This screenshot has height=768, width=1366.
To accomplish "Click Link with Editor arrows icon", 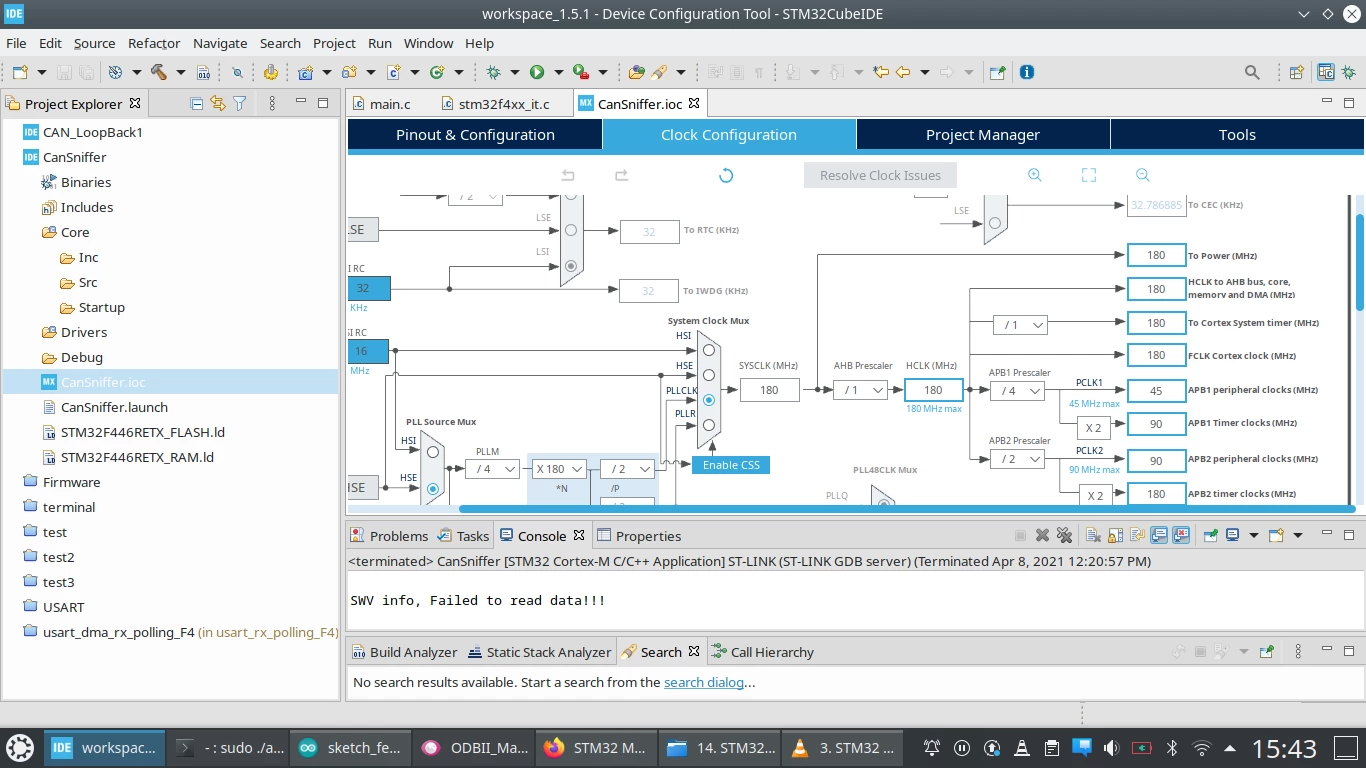I will (x=218, y=103).
